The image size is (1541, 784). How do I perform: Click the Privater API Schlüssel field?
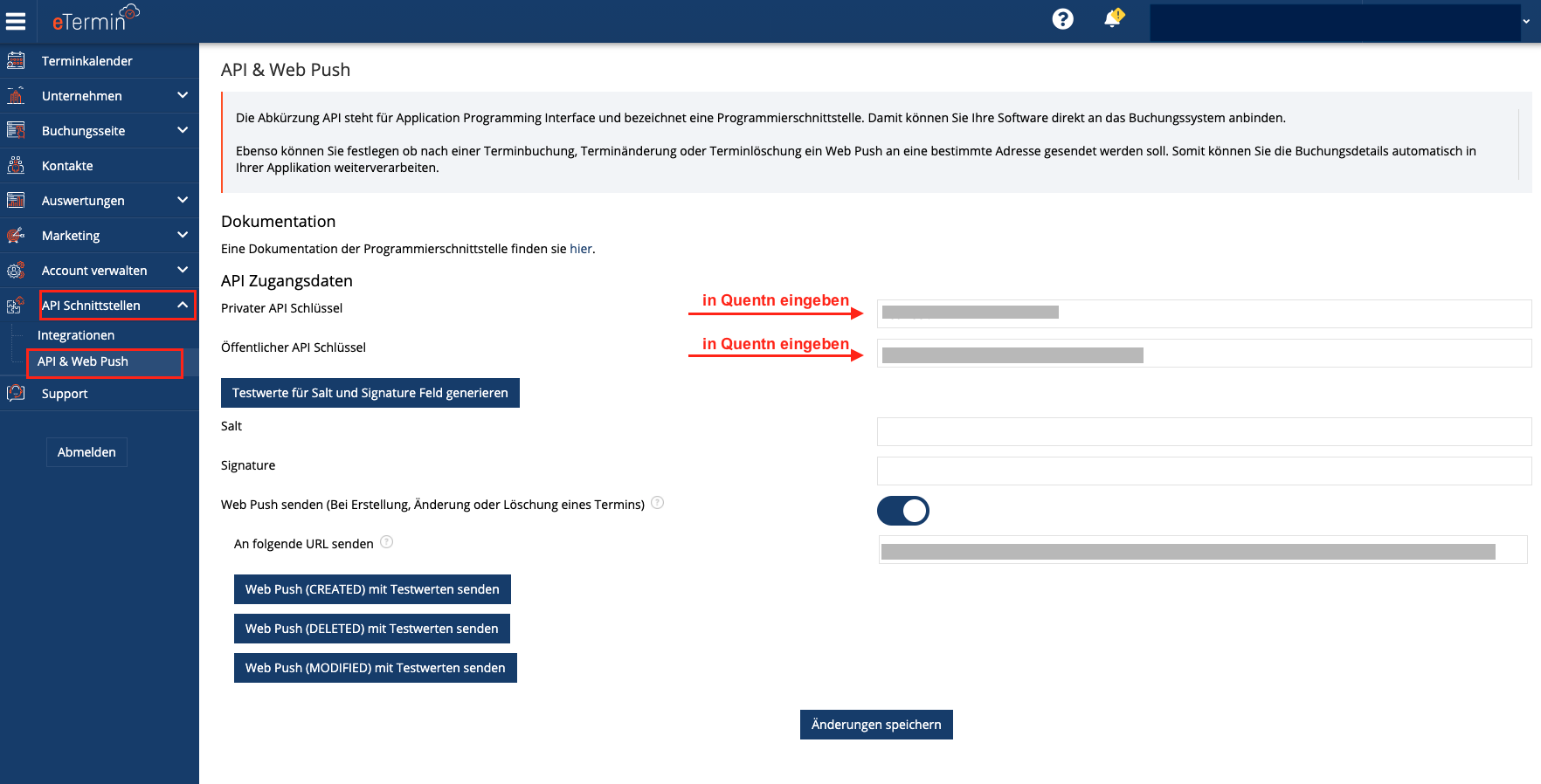(x=1204, y=313)
